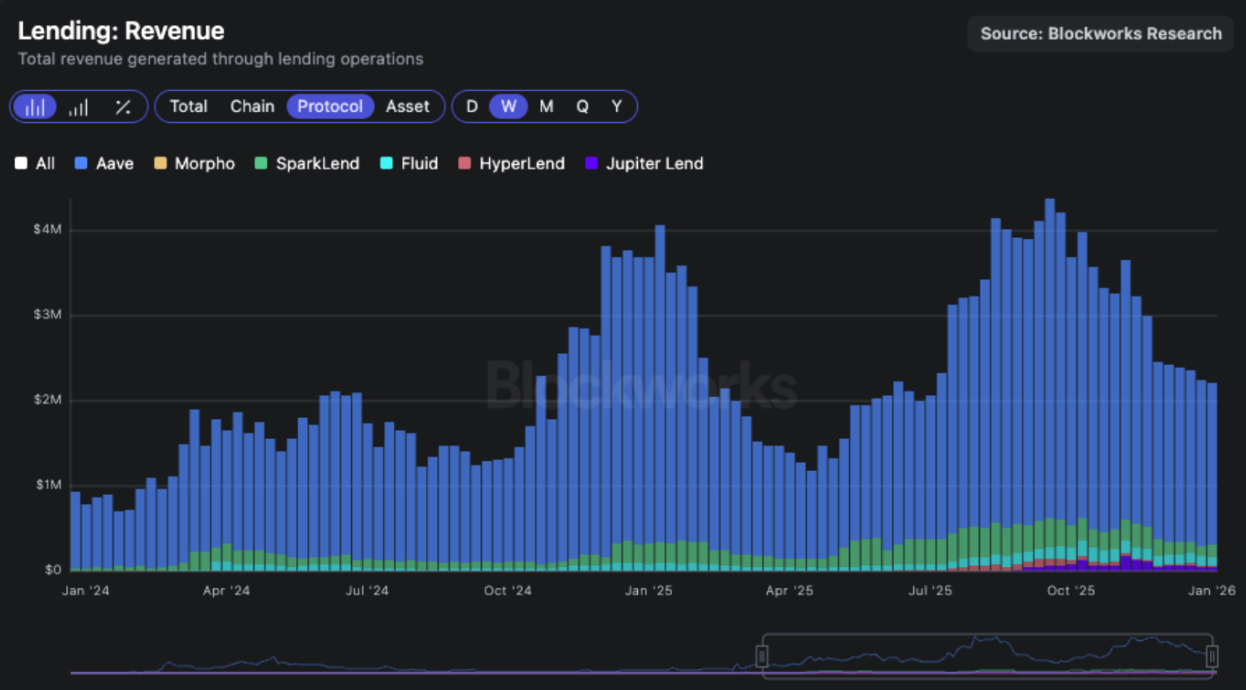Toggle the Aave series in legend

coord(104,163)
